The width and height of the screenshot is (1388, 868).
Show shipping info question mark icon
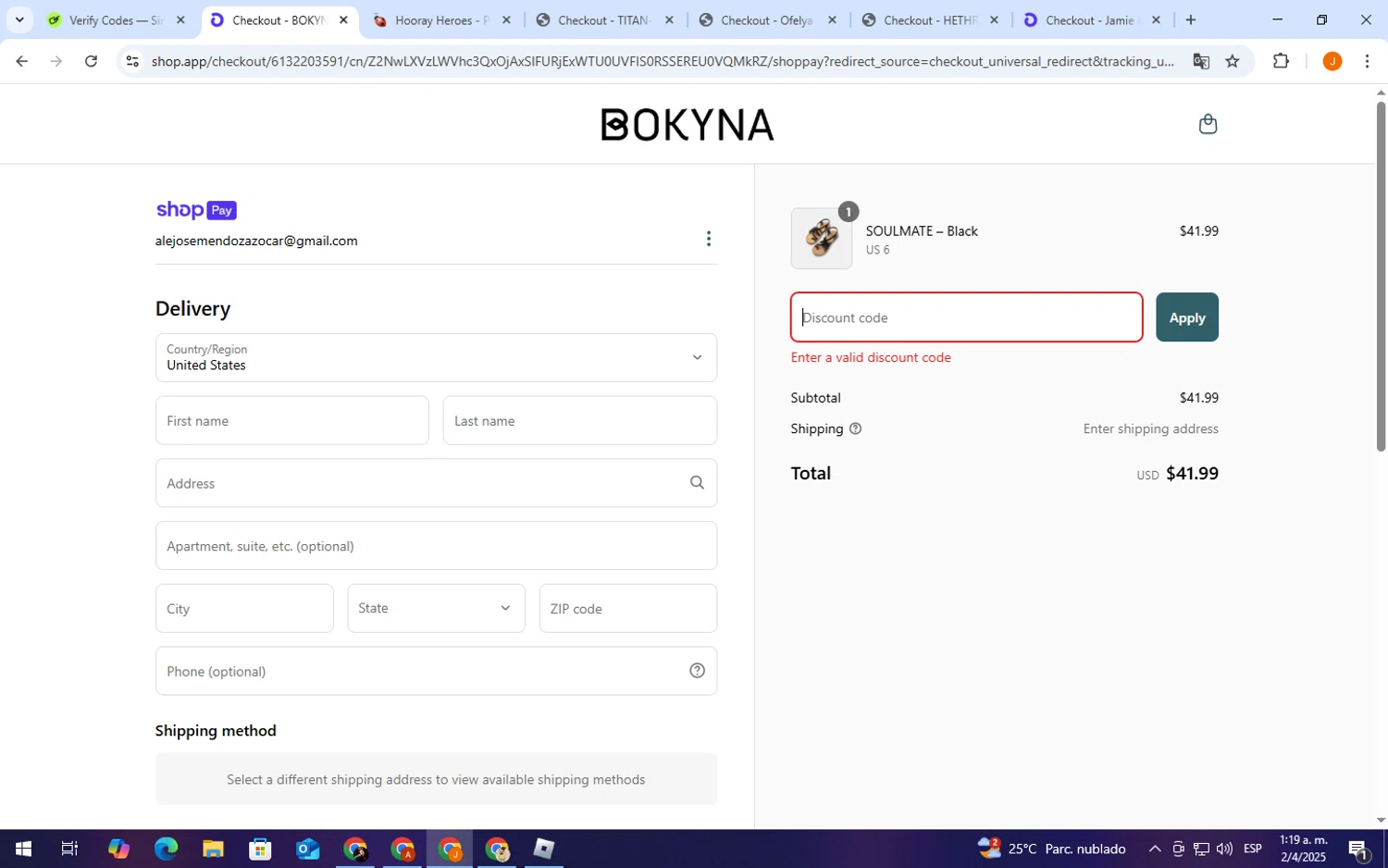[x=855, y=428]
